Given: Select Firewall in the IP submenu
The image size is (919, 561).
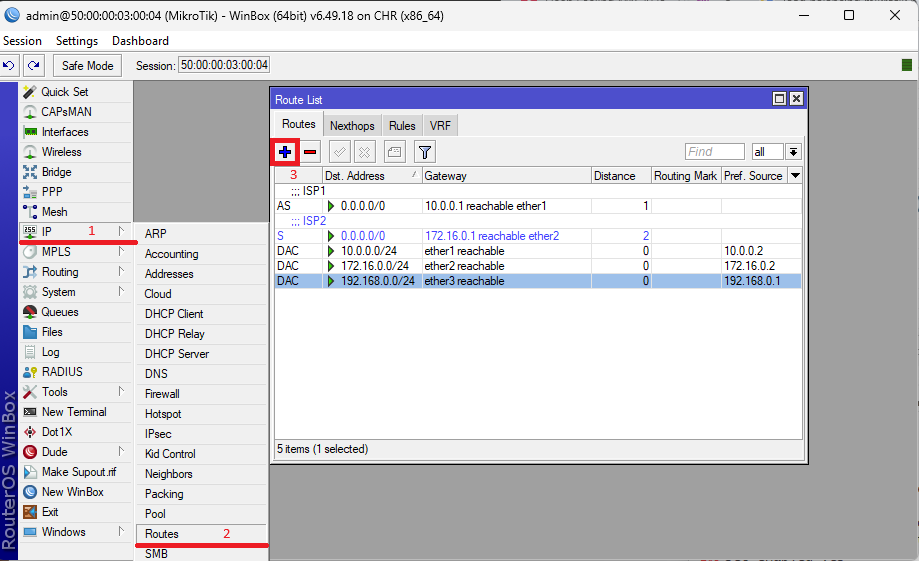Looking at the screenshot, I should (x=162, y=394).
